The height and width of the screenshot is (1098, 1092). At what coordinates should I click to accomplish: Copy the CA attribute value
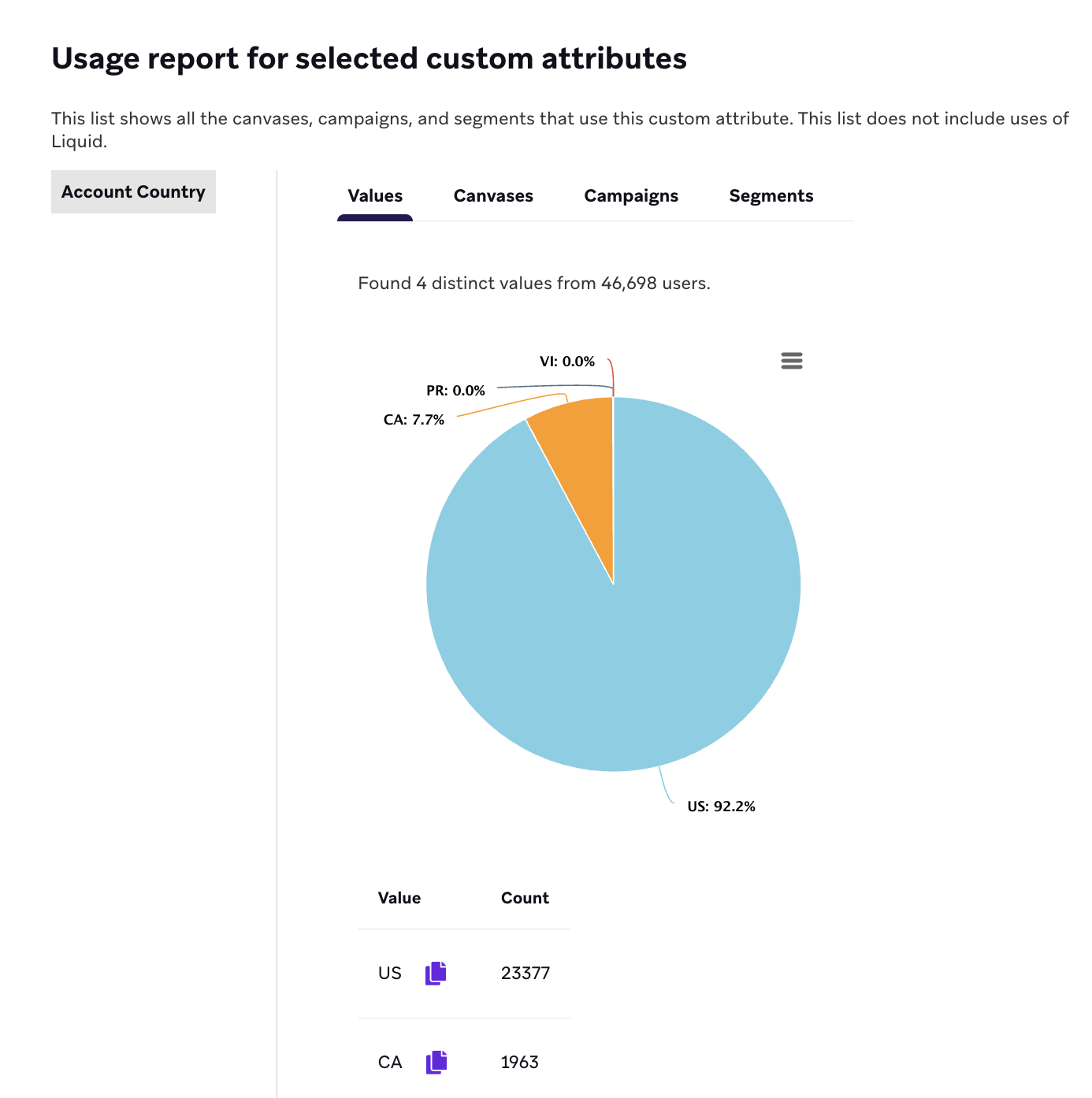[x=435, y=1062]
